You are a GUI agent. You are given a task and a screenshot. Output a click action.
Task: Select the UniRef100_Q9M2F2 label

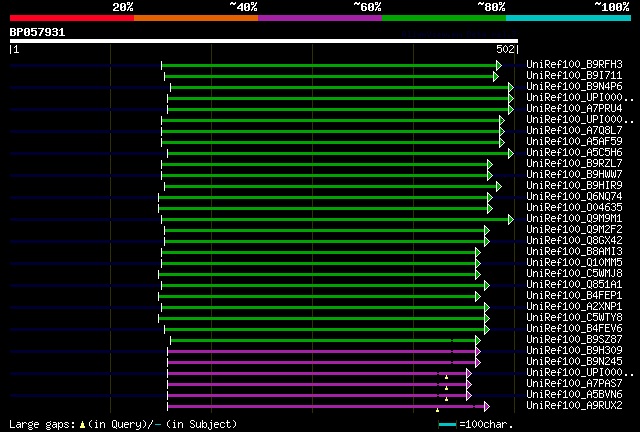pyautogui.click(x=574, y=229)
